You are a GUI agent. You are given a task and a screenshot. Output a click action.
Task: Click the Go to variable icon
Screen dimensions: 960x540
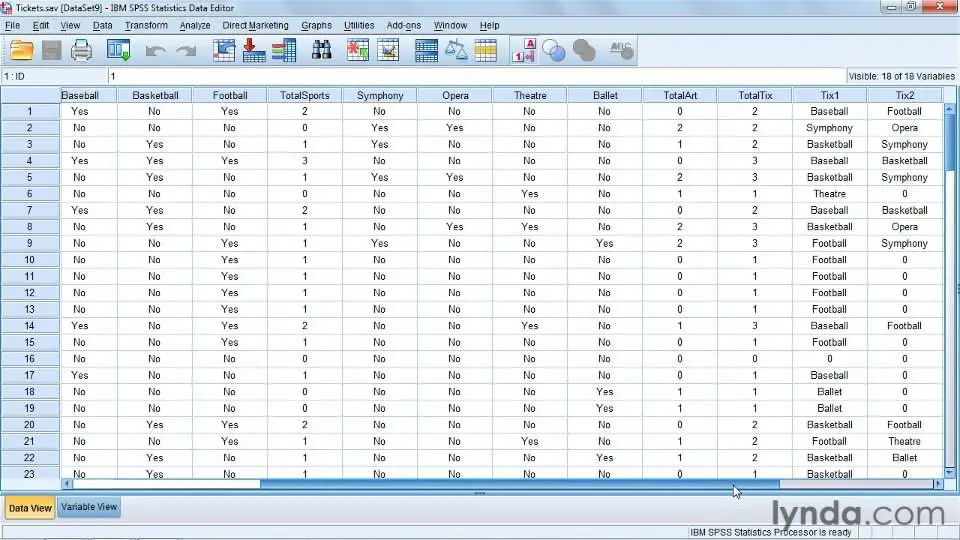[253, 50]
